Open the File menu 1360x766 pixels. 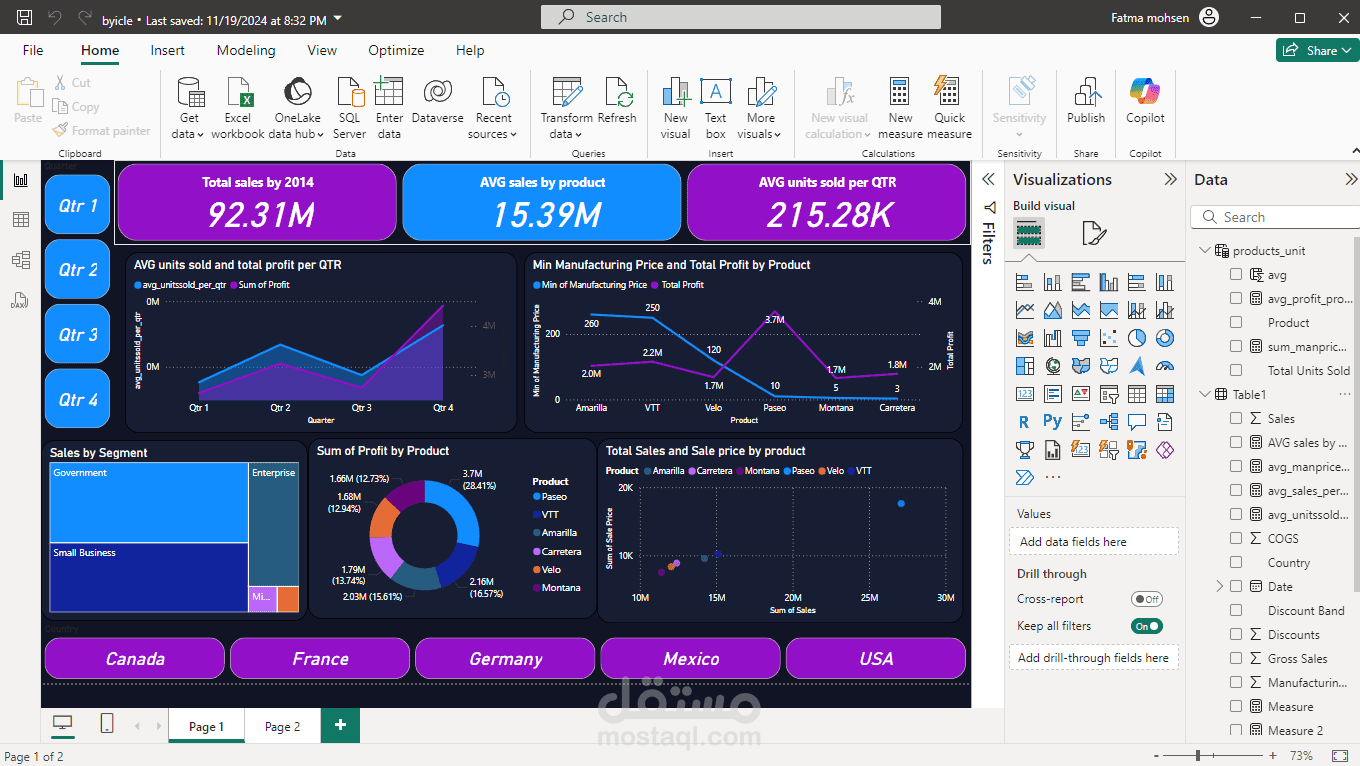click(33, 50)
